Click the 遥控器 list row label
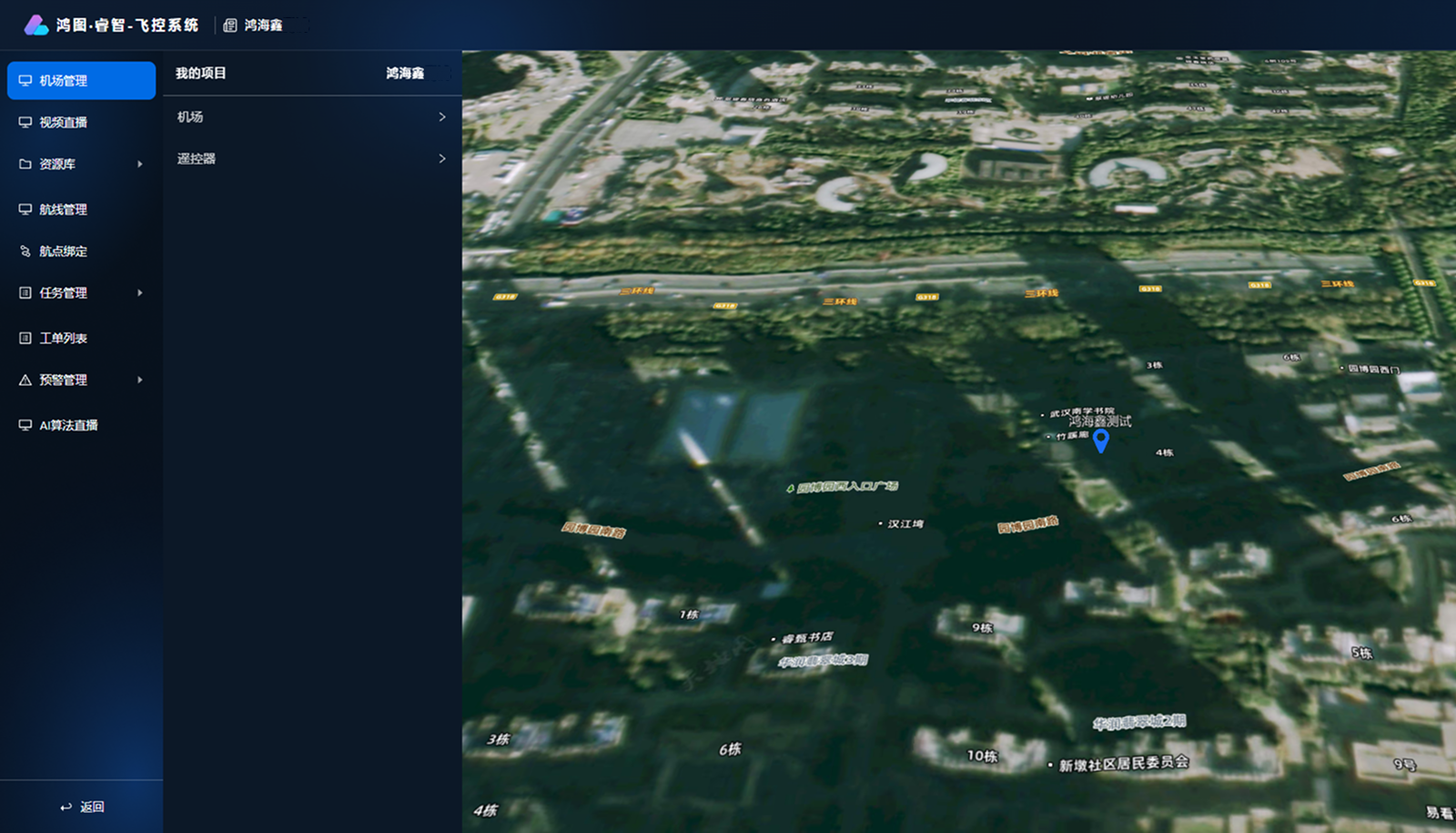The width and height of the screenshot is (1456, 833). coord(197,158)
